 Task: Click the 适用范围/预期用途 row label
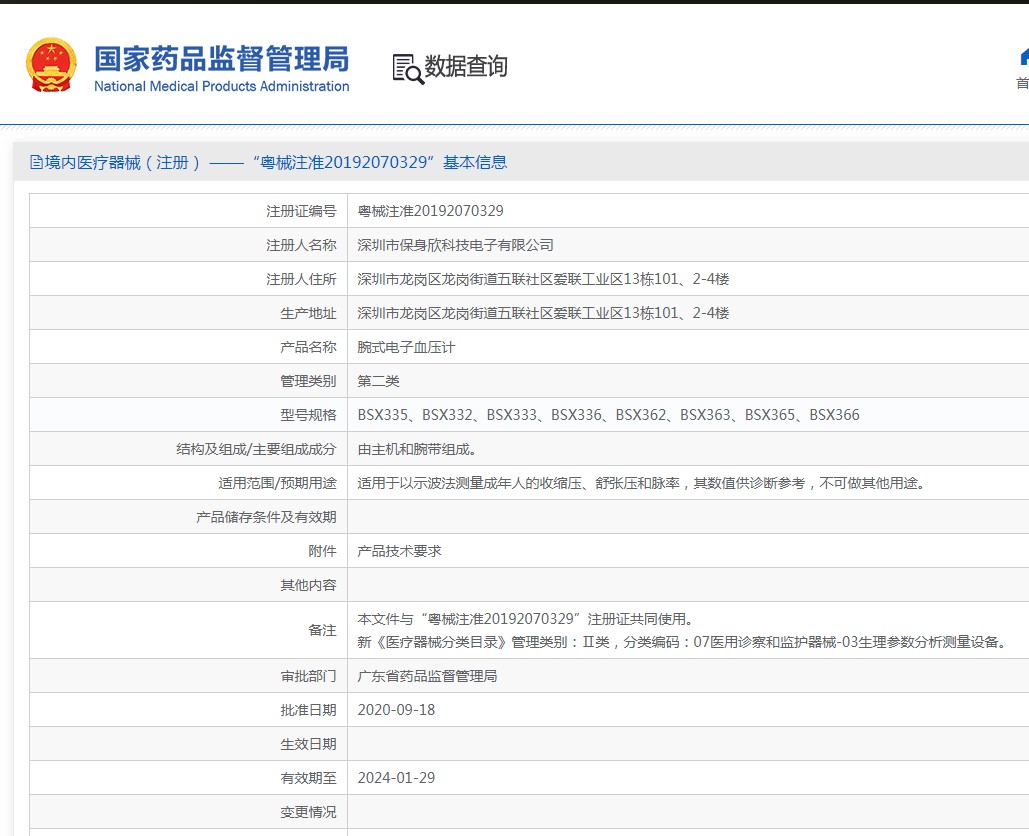[277, 483]
